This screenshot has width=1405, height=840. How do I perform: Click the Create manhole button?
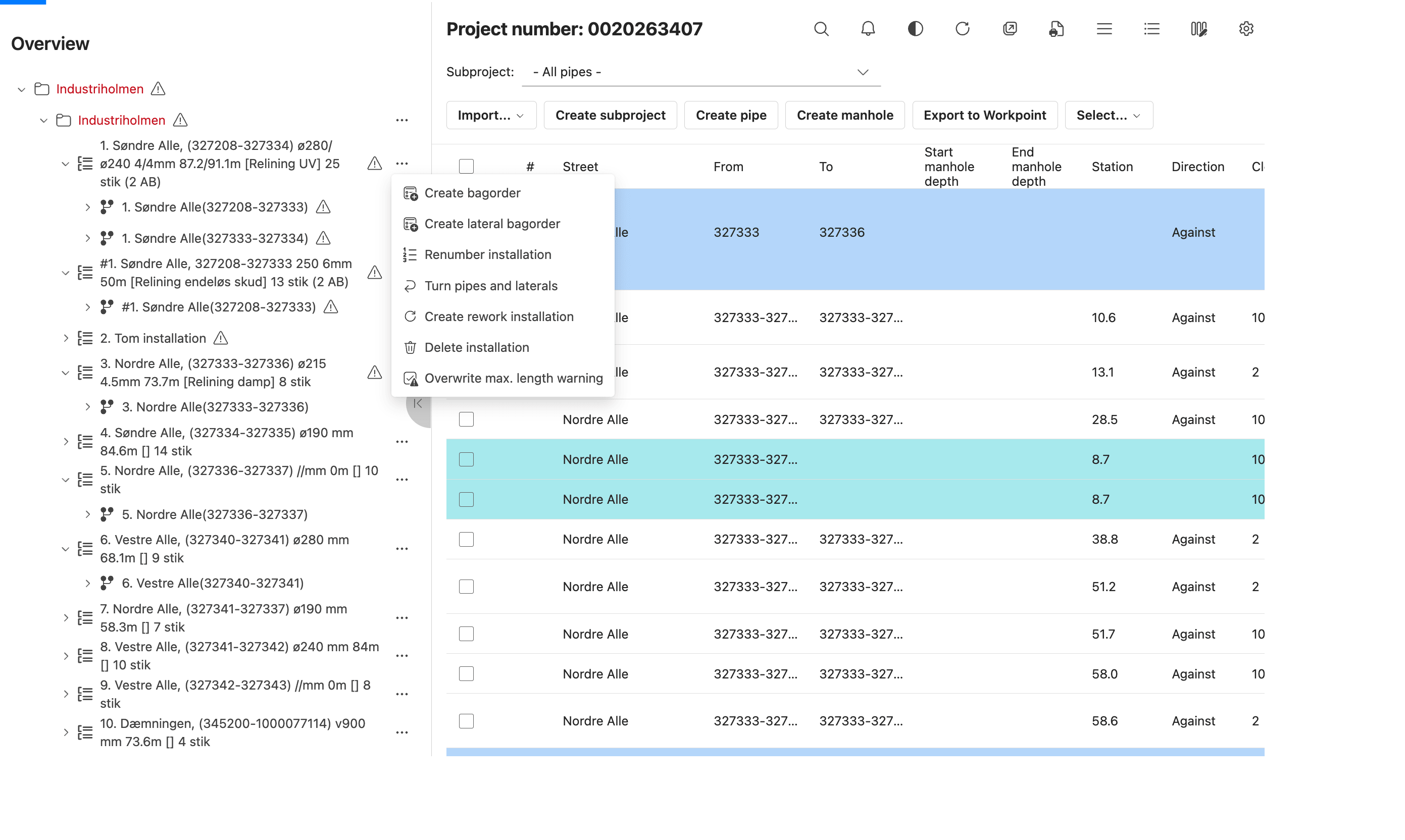tap(844, 116)
